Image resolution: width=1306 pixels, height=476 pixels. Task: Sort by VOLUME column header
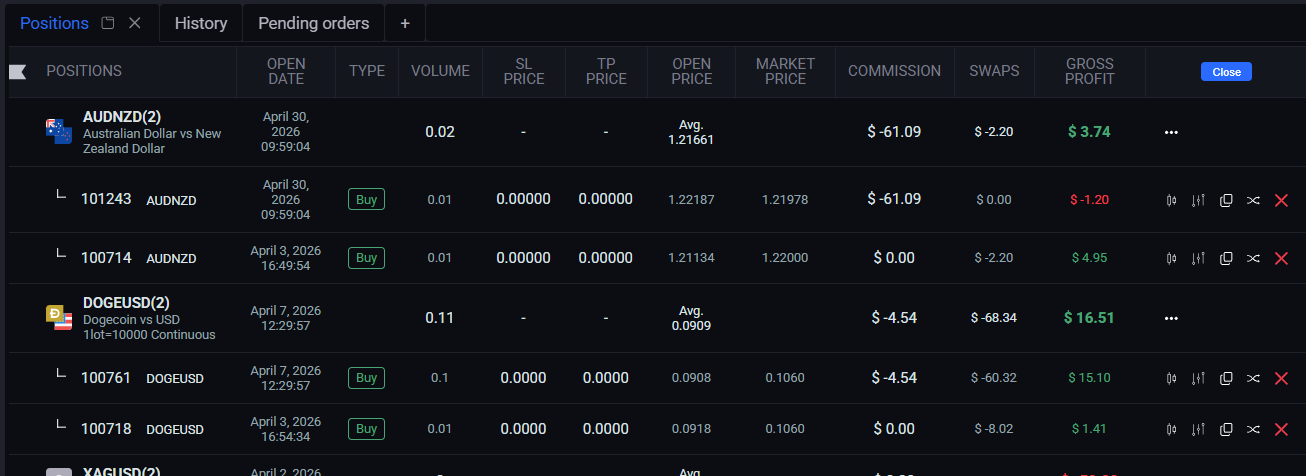pyautogui.click(x=440, y=71)
